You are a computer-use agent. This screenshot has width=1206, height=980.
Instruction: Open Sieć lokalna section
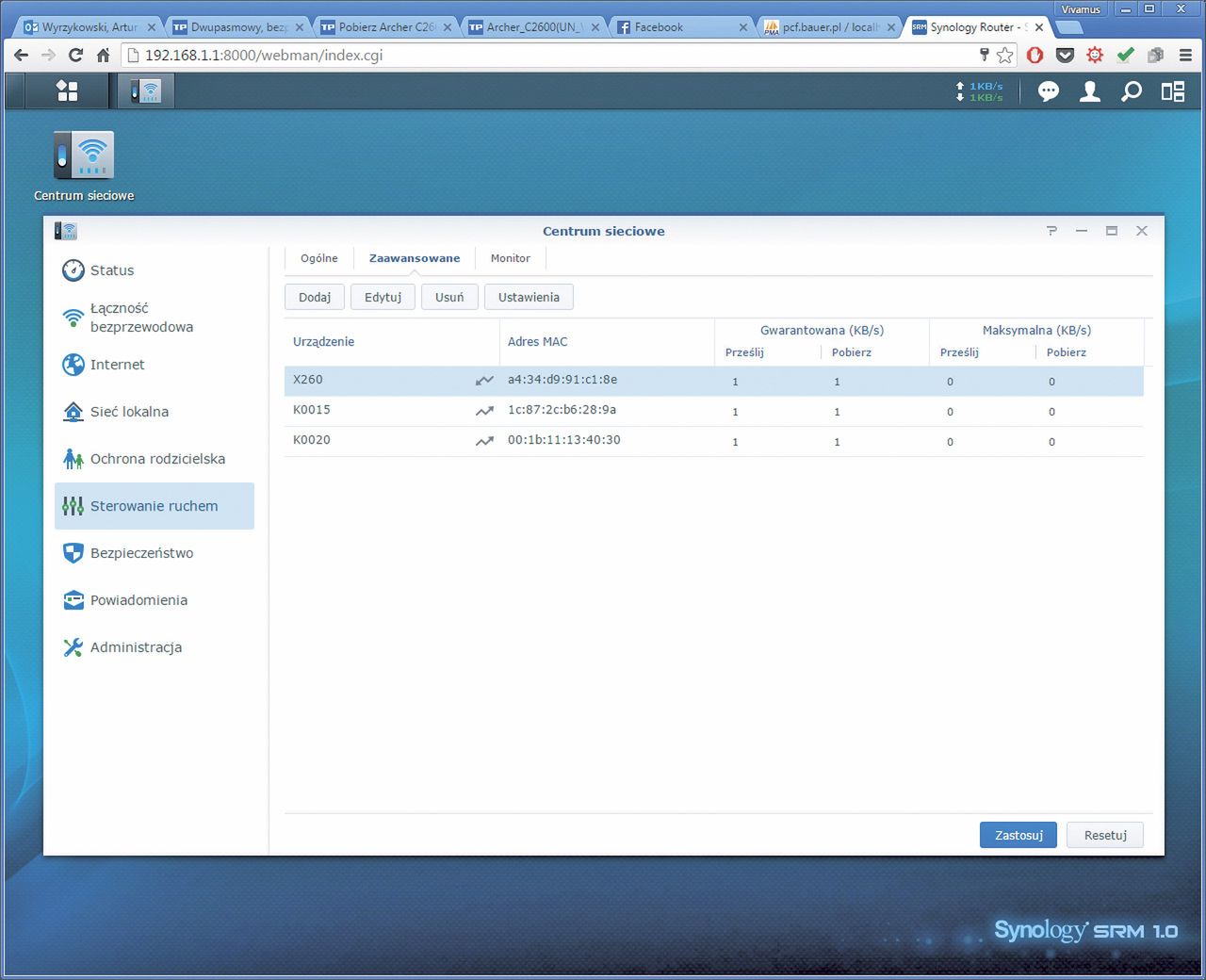(x=155, y=412)
